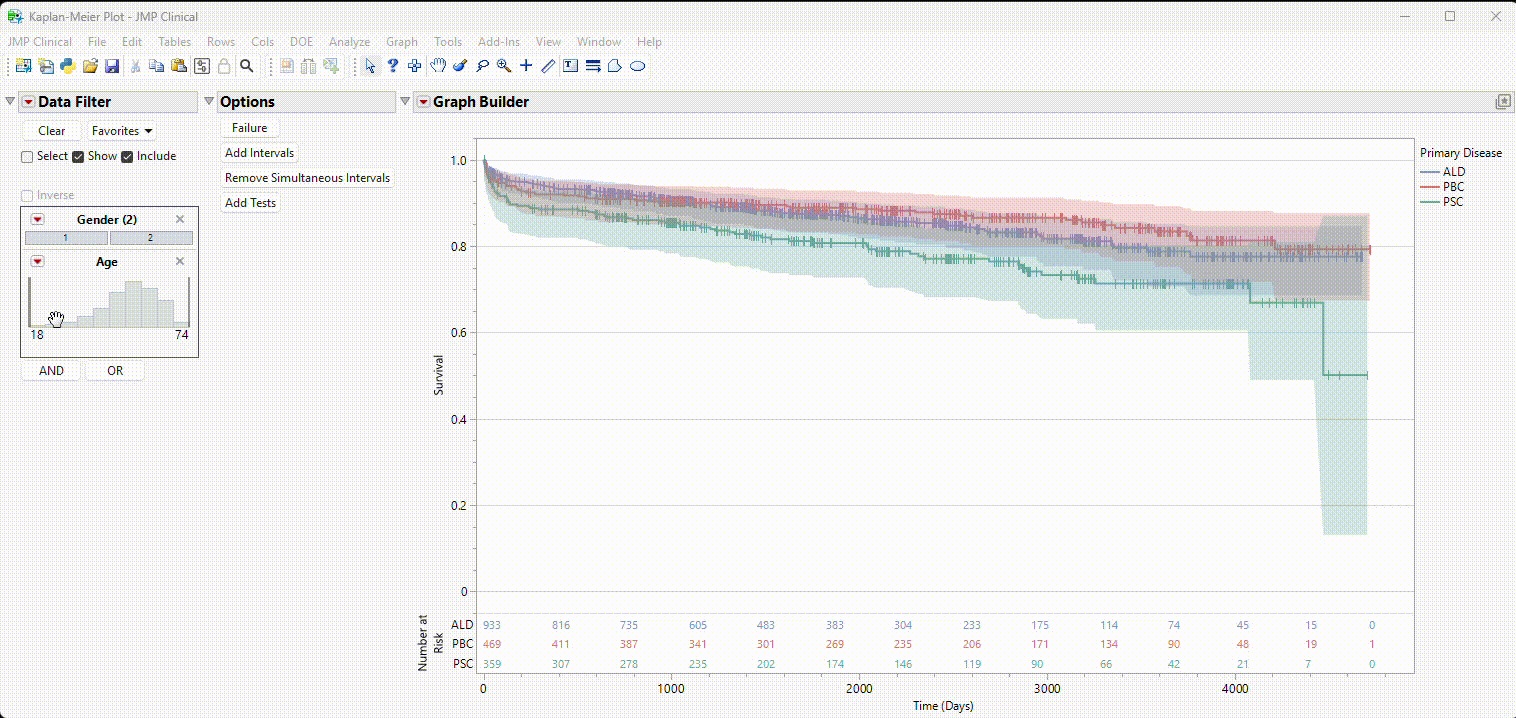Open the Add-Ins menu
This screenshot has width=1516, height=718.
coord(498,42)
